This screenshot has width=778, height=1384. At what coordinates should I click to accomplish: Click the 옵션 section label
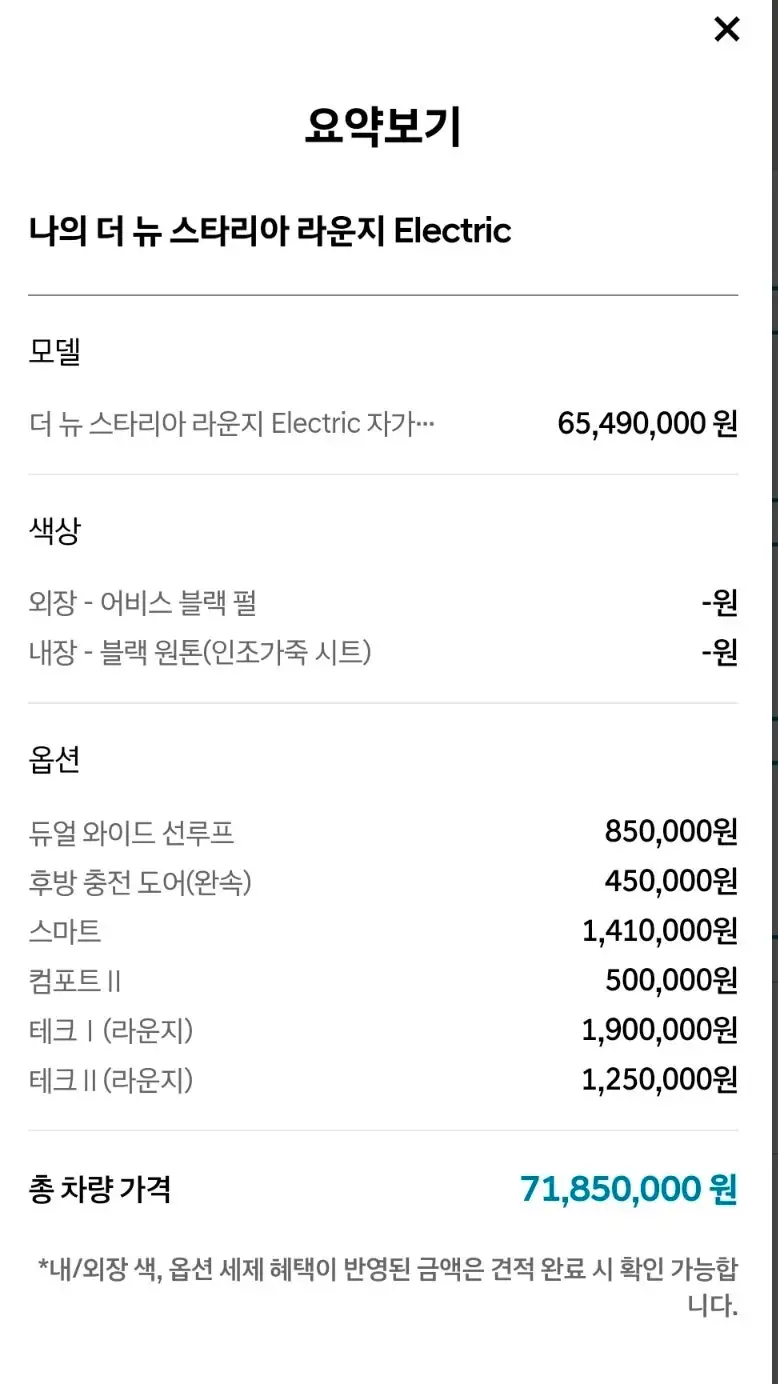pyautogui.click(x=54, y=760)
